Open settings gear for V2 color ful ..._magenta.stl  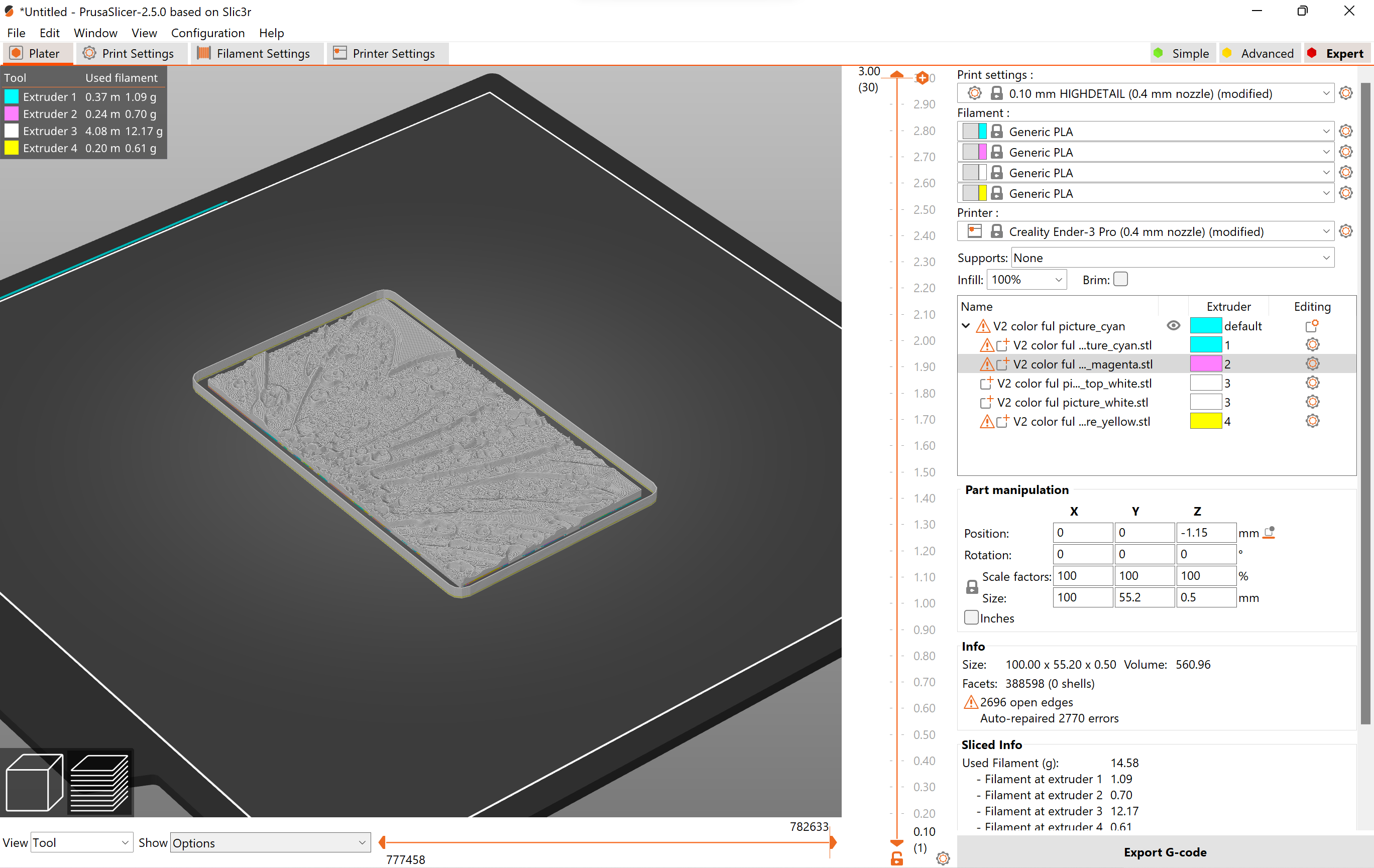(1312, 363)
